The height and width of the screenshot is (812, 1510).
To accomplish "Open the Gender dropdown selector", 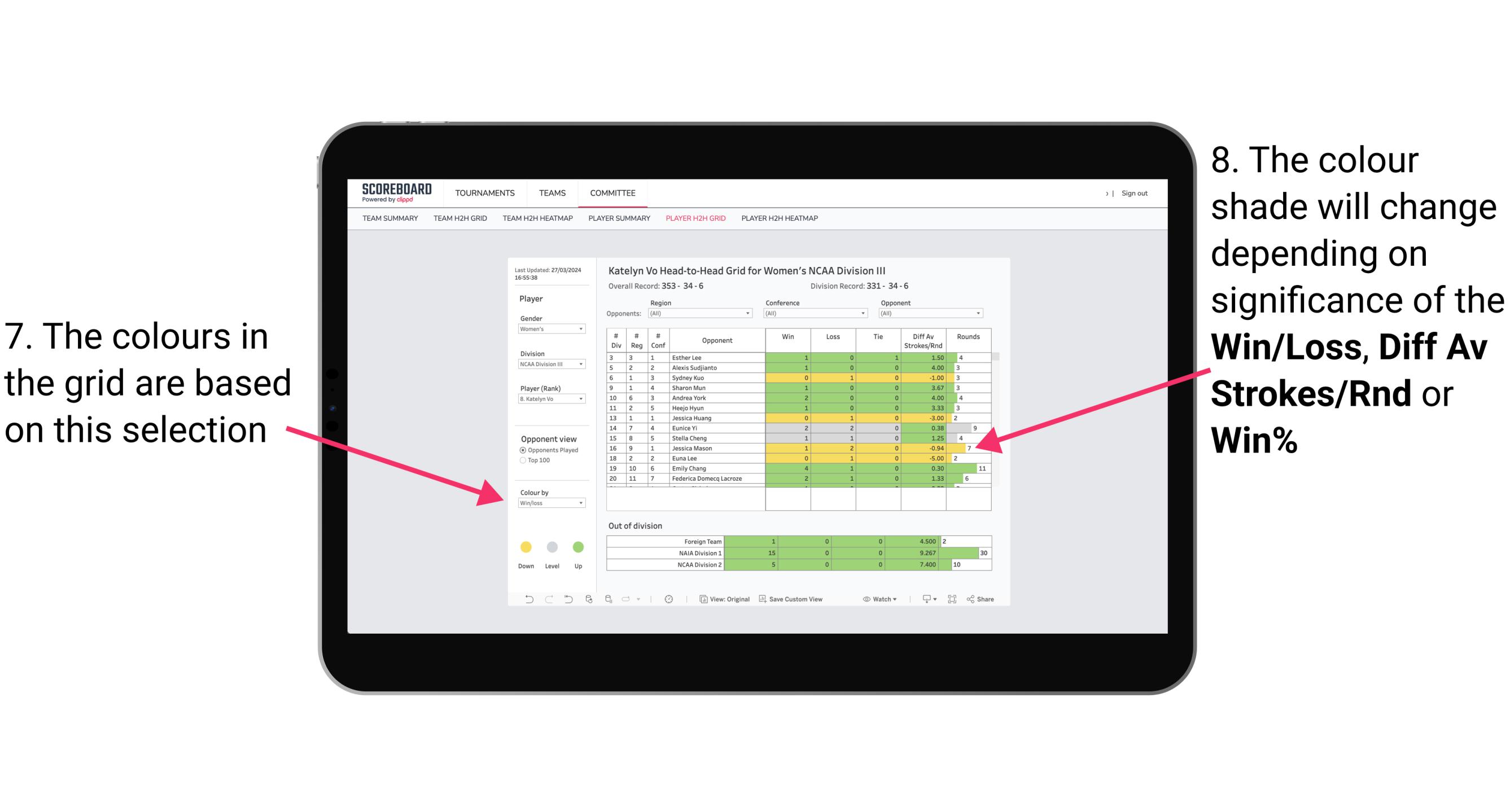I will click(581, 329).
